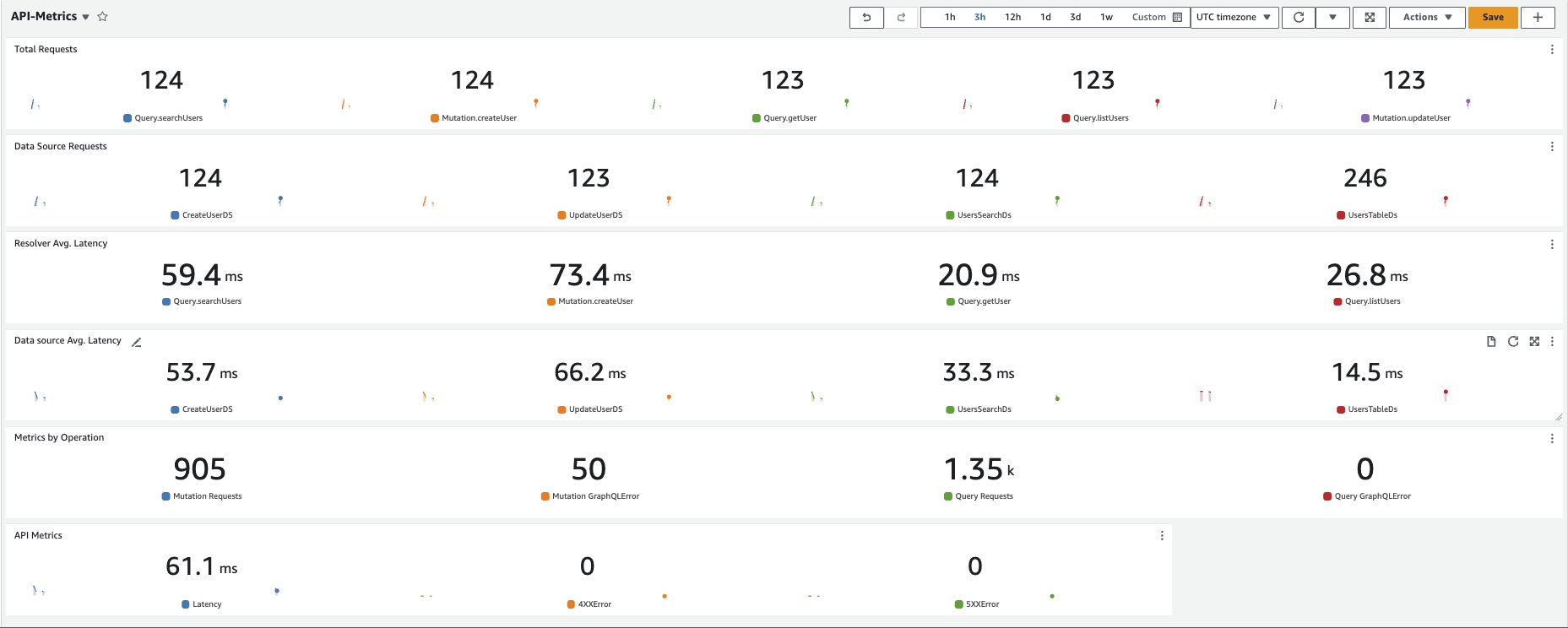Screen dimensions: 1568x628
Task: Switch time range to 1w
Action: click(x=1106, y=18)
